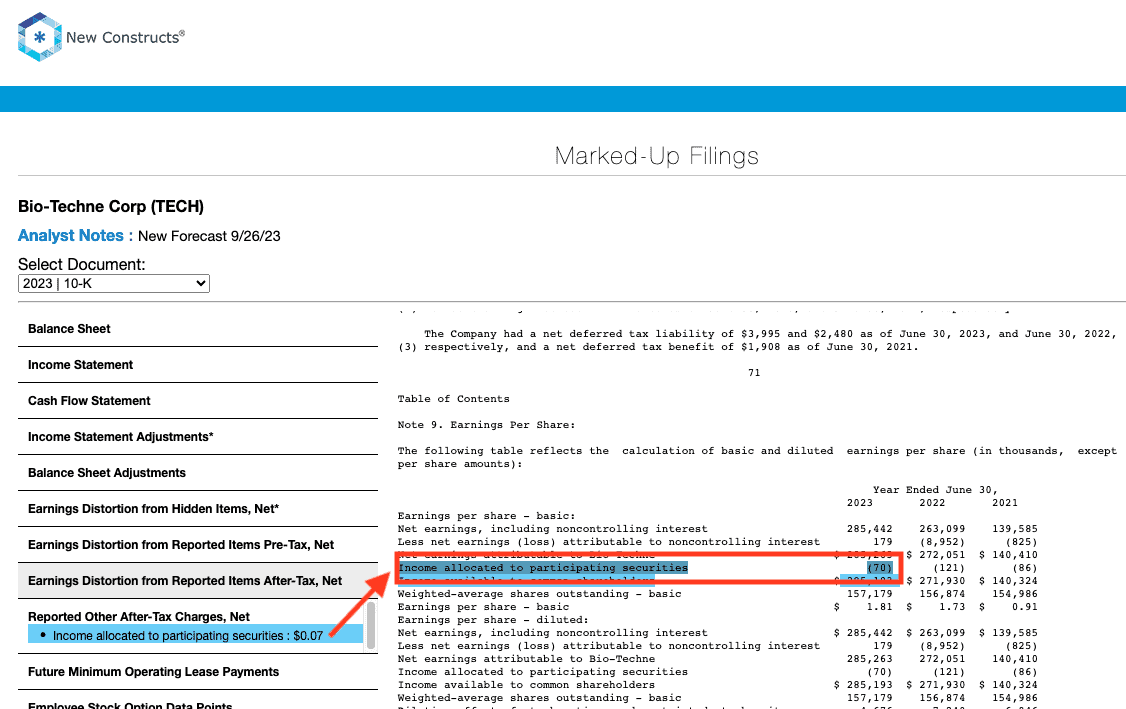Viewport: 1126px width, 709px height.
Task: Click the (121) participating securities value for 2022
Action: [x=949, y=567]
